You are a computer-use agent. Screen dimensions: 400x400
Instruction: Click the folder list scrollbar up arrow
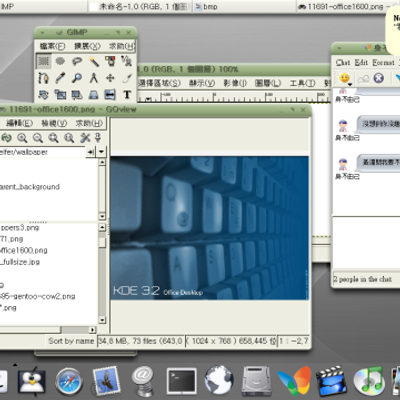point(102,162)
